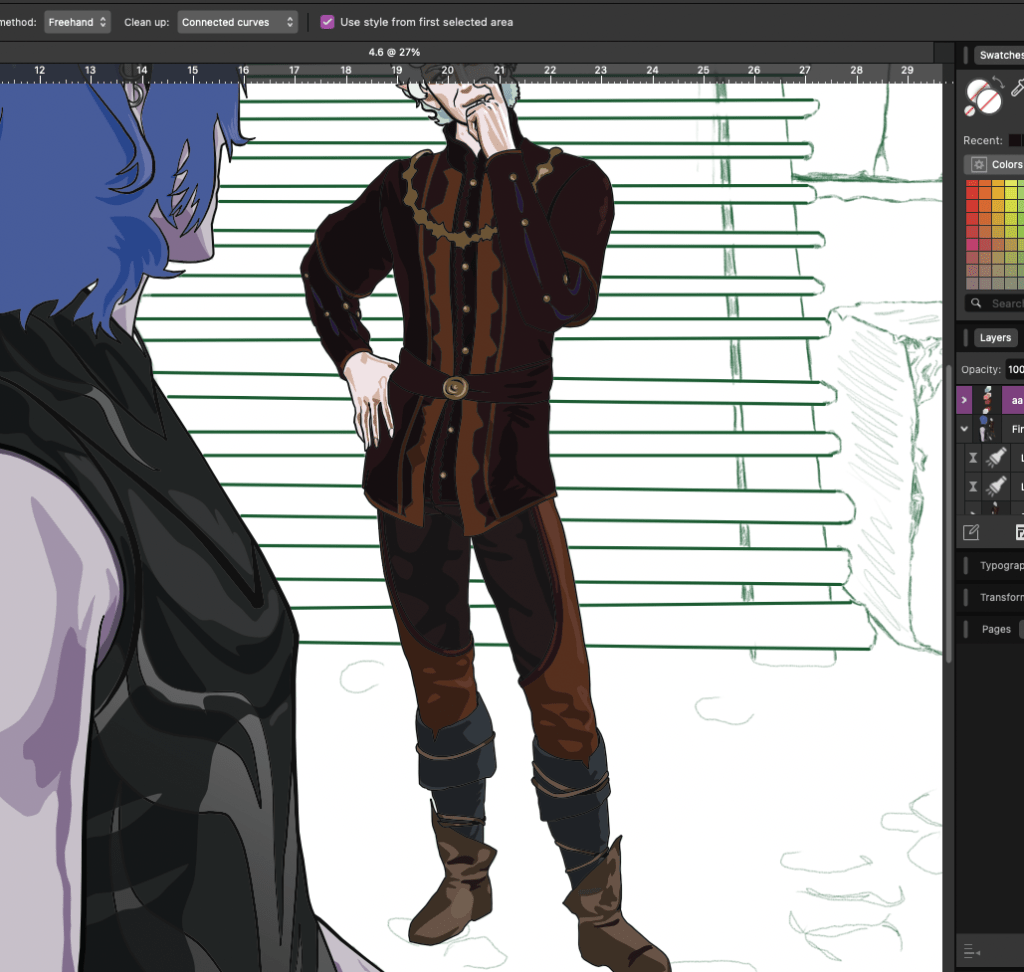
Task: Click second flashlight adjustment layer icon
Action: pyautogui.click(x=996, y=487)
